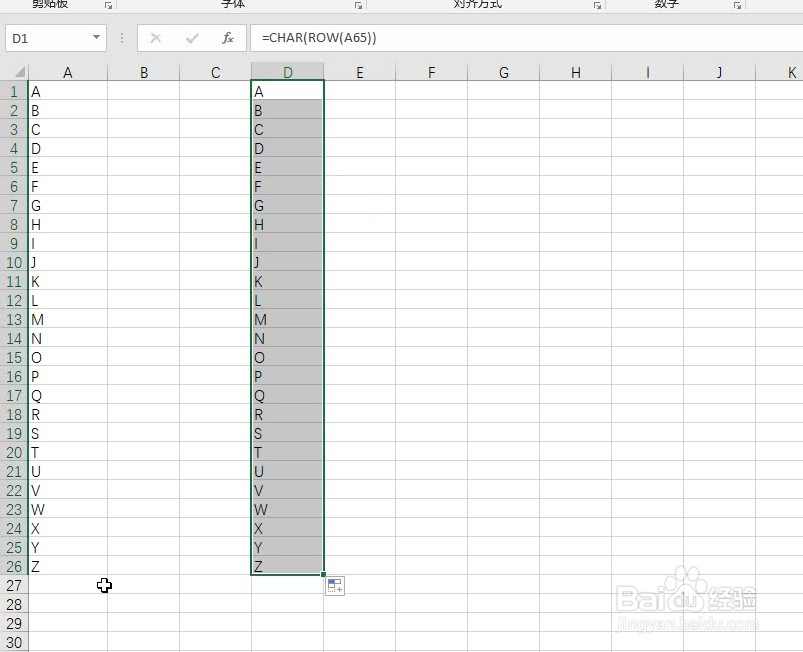Click cell D1 containing A
Viewport: 803px width, 652px height.
287,91
